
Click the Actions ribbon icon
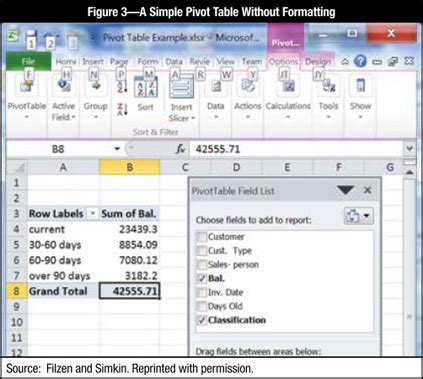(248, 87)
